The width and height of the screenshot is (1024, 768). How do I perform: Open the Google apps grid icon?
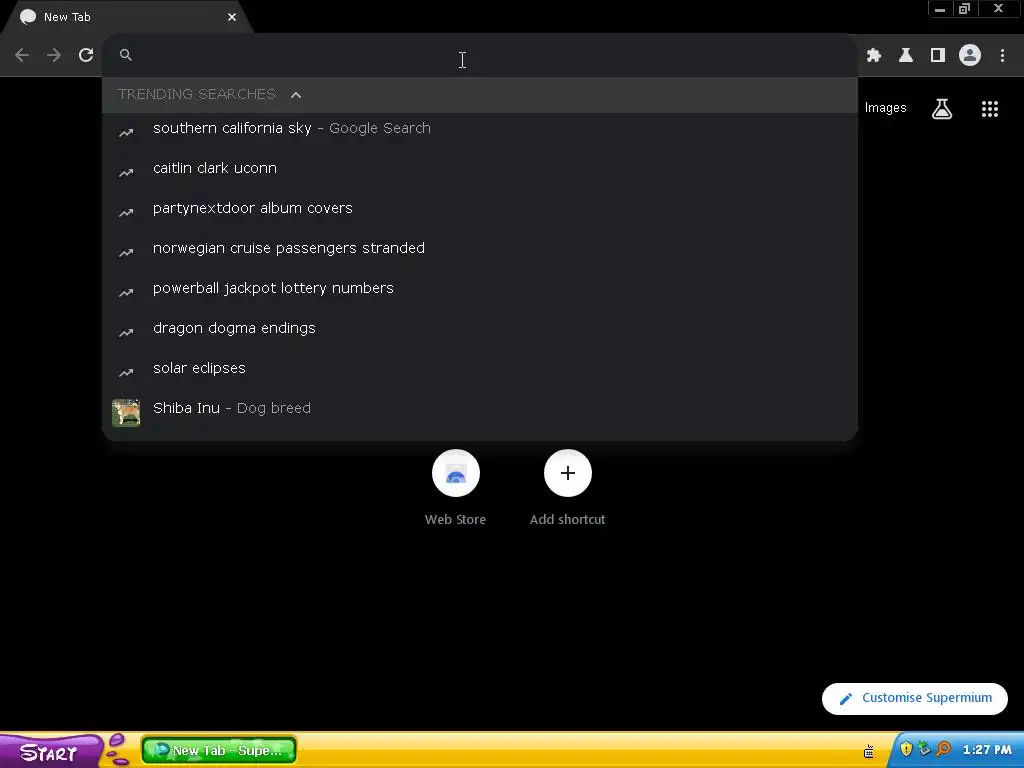990,109
